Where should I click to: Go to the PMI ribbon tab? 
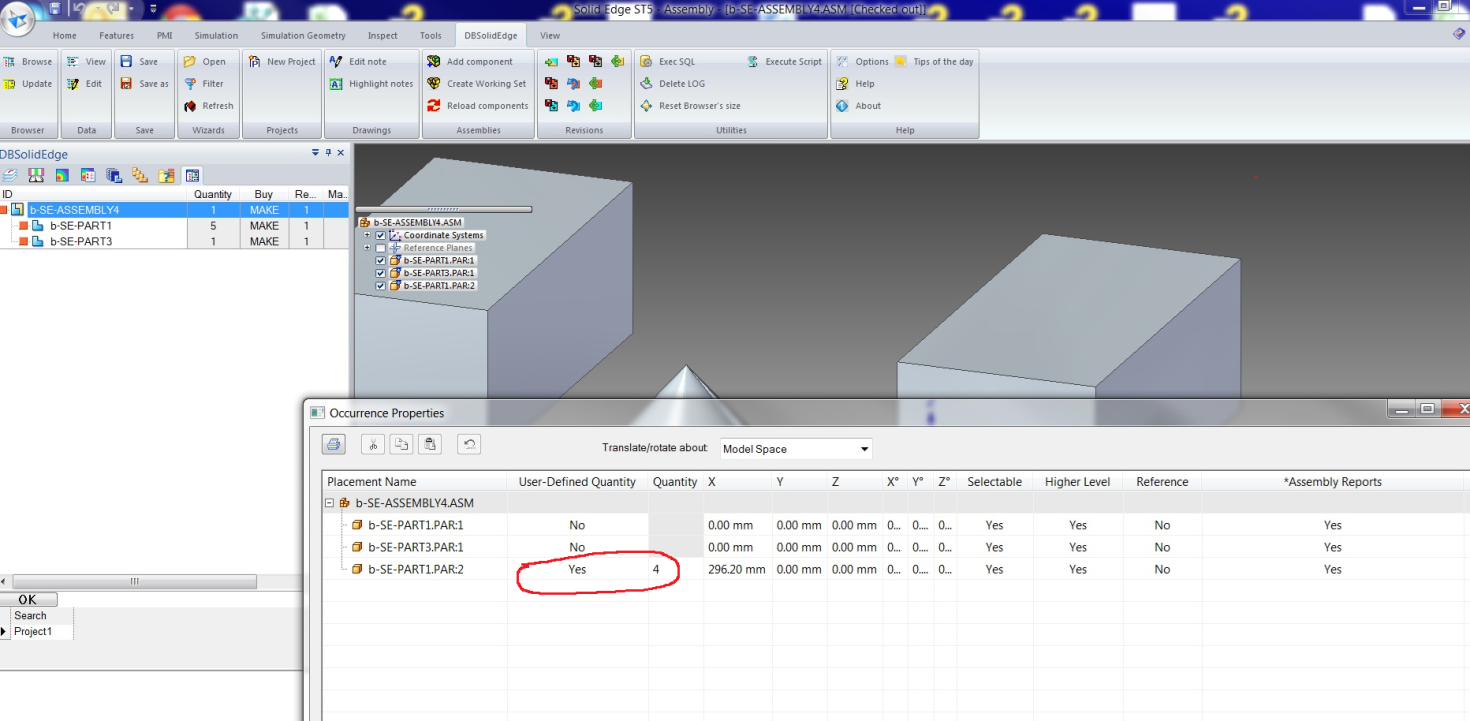pyautogui.click(x=164, y=36)
